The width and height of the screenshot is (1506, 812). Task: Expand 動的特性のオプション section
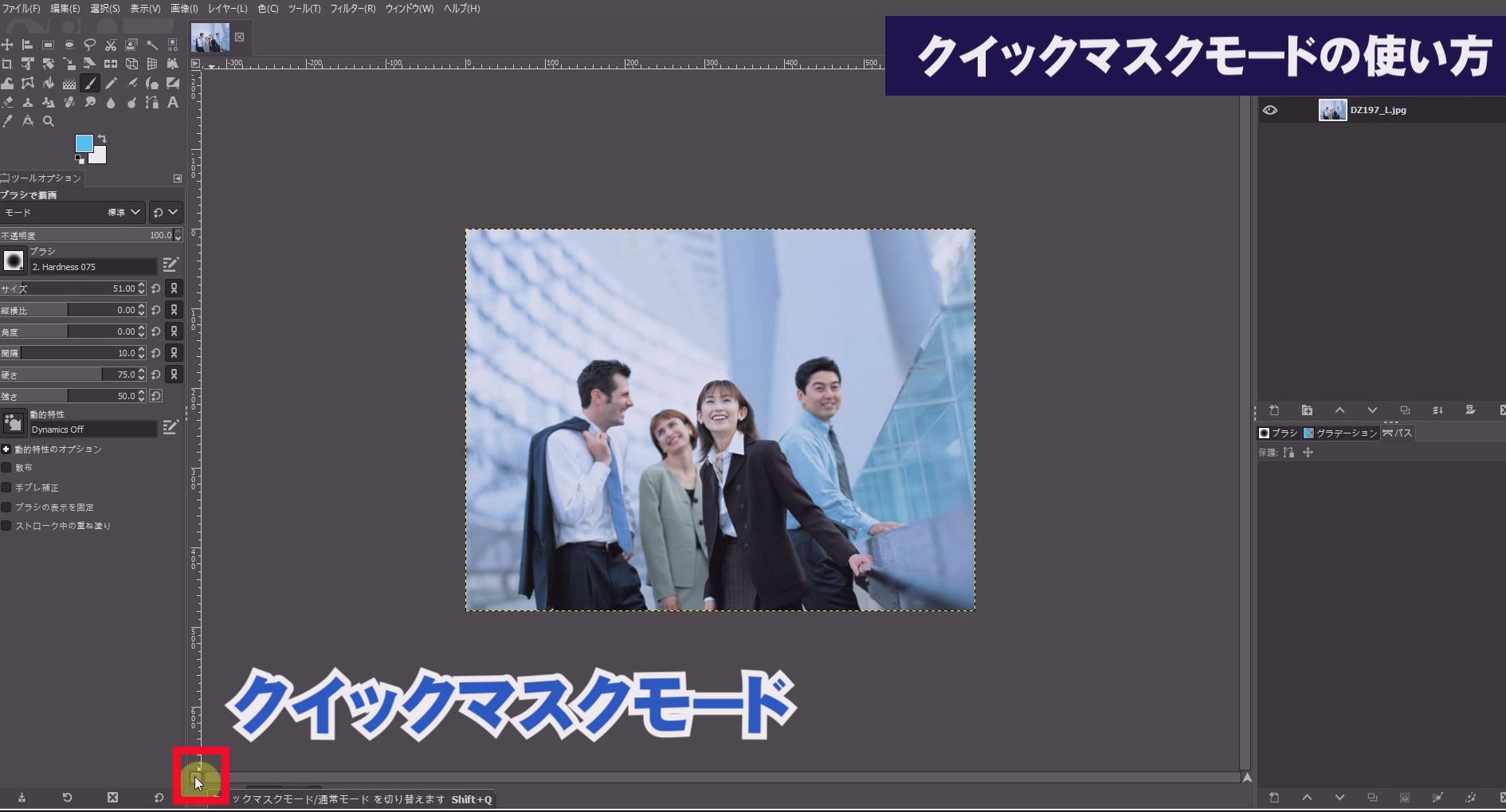(x=7, y=449)
